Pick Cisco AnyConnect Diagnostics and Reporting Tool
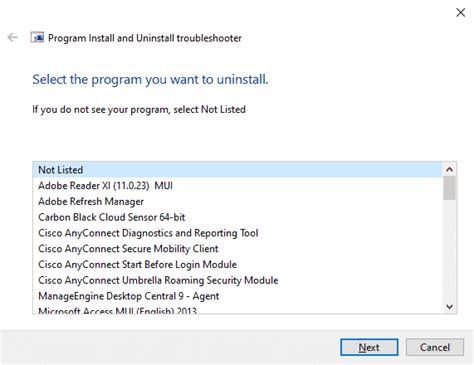474x365 pixels. (x=237, y=233)
